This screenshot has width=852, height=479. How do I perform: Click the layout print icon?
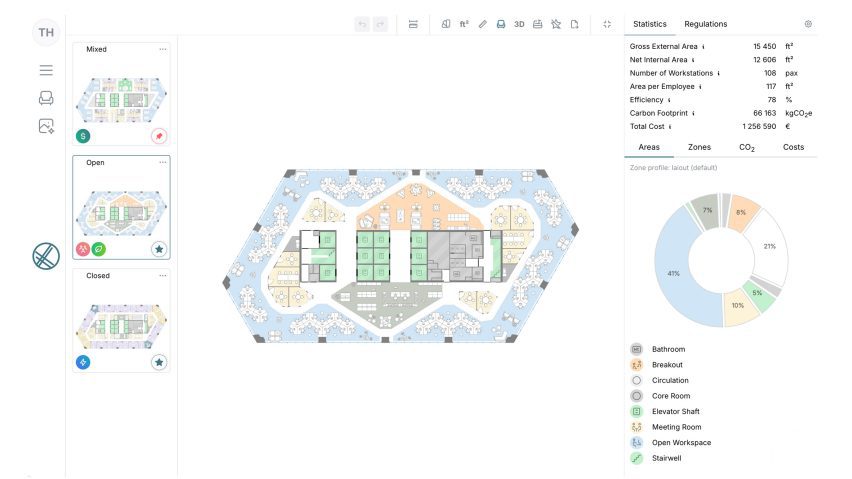[x=537, y=24]
